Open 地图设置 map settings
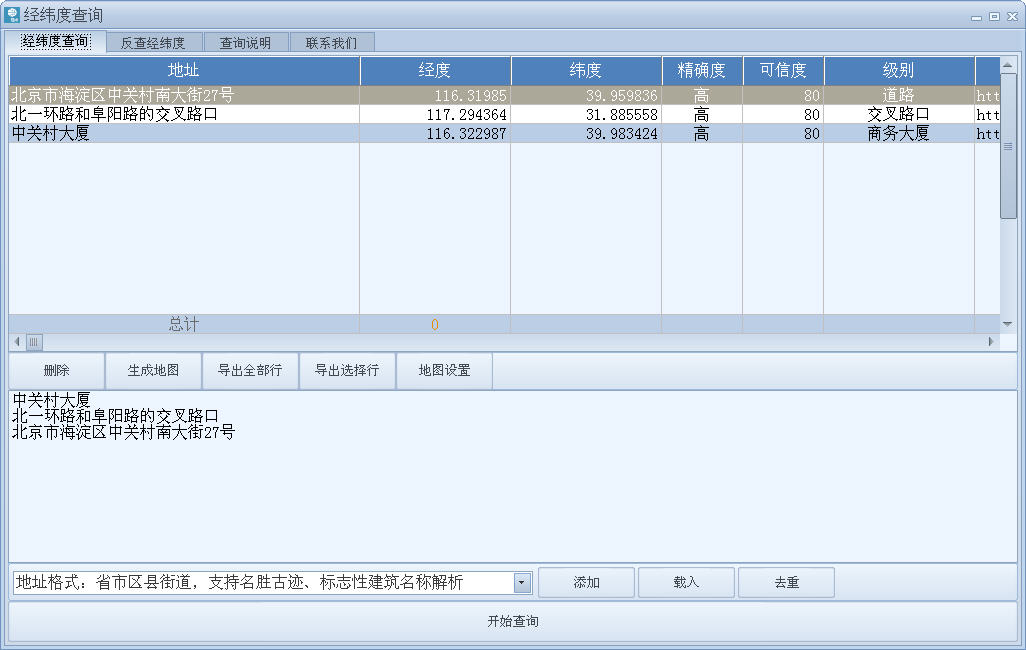The image size is (1026, 650). pyautogui.click(x=444, y=370)
